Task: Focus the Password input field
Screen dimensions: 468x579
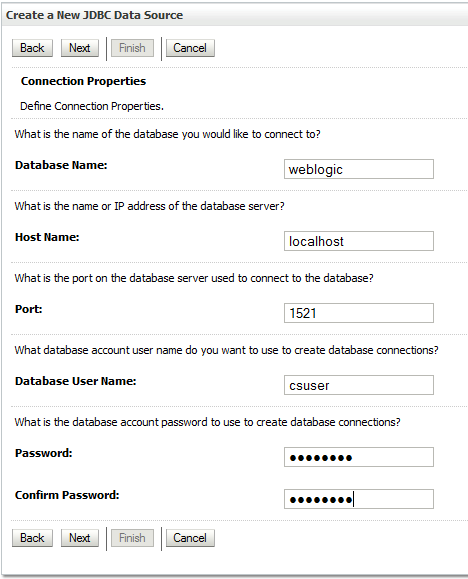Action: 359,457
